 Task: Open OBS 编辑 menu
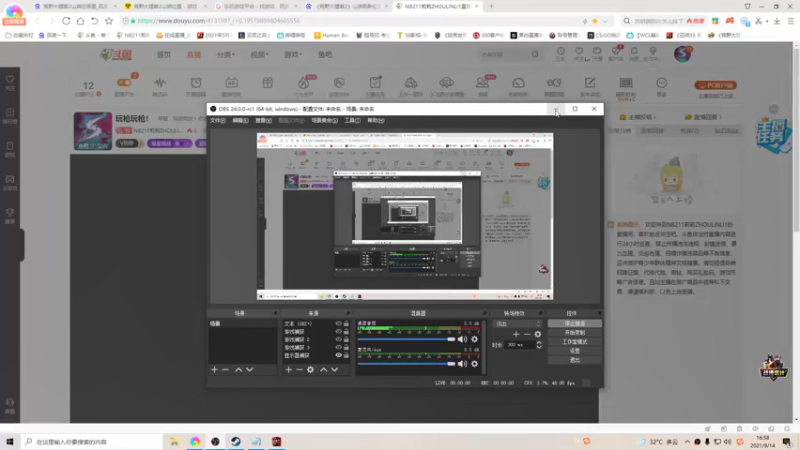point(240,120)
